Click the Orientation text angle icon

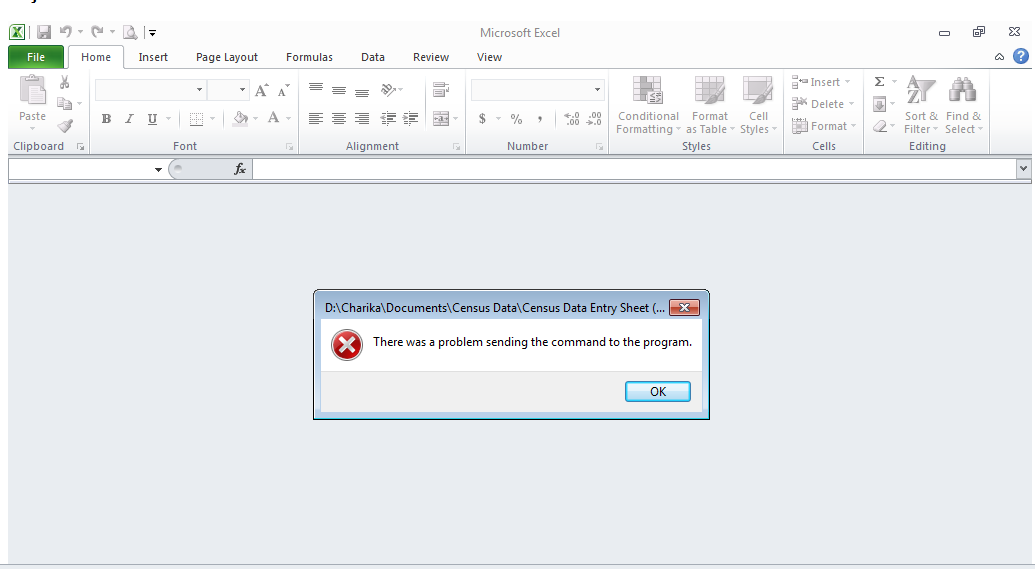click(x=388, y=90)
